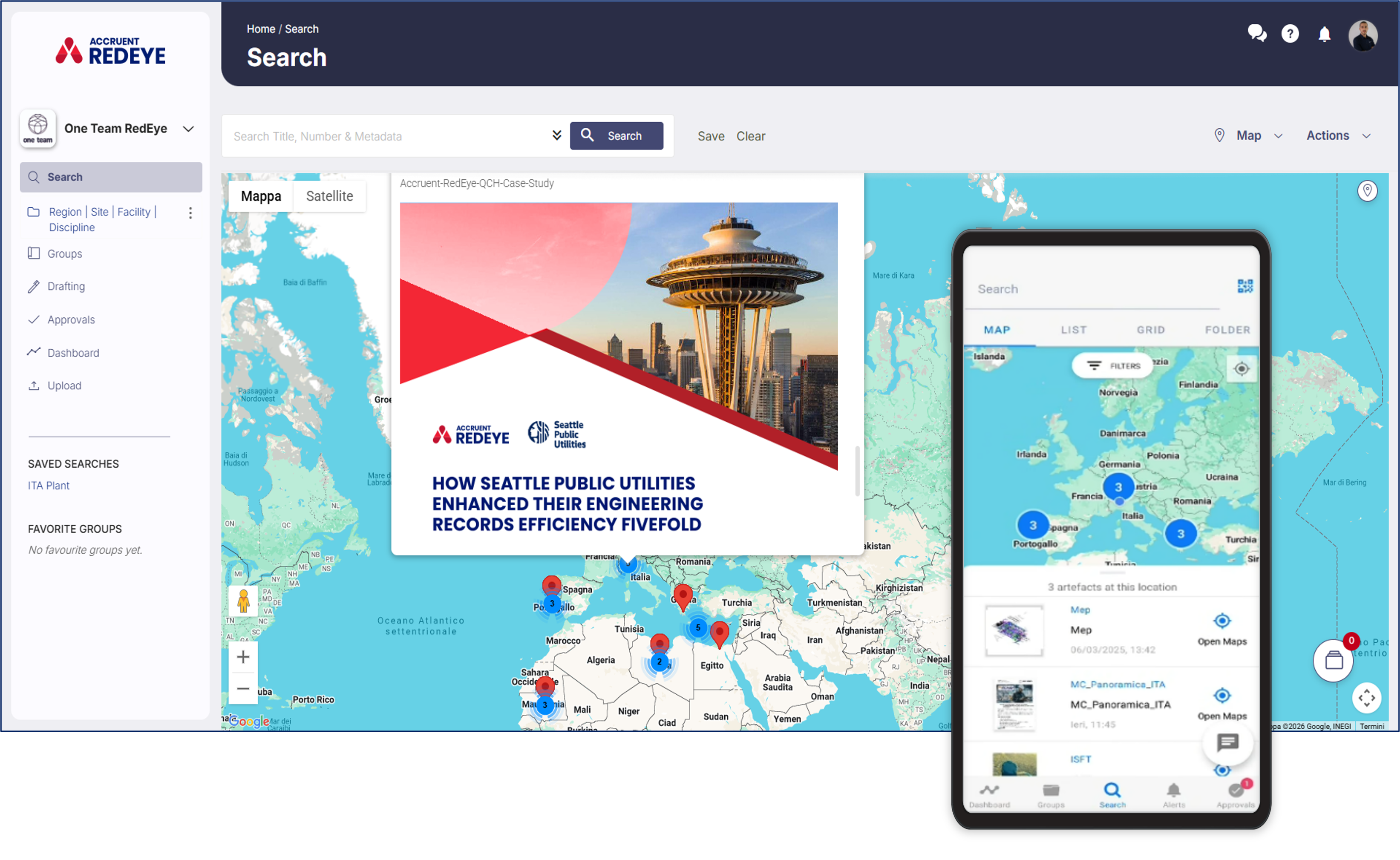Select the FOLDER tab on phone
The width and height of the screenshot is (1400, 860).
point(1227,329)
